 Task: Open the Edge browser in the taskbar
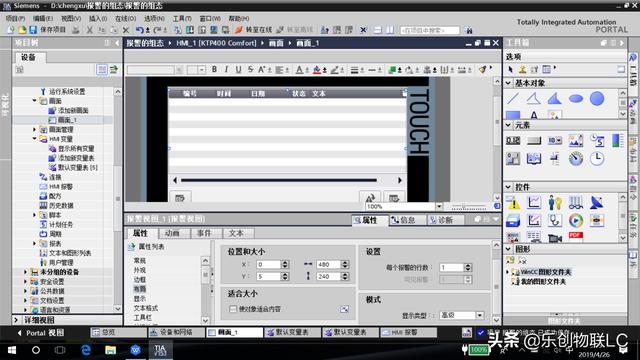pos(86,350)
